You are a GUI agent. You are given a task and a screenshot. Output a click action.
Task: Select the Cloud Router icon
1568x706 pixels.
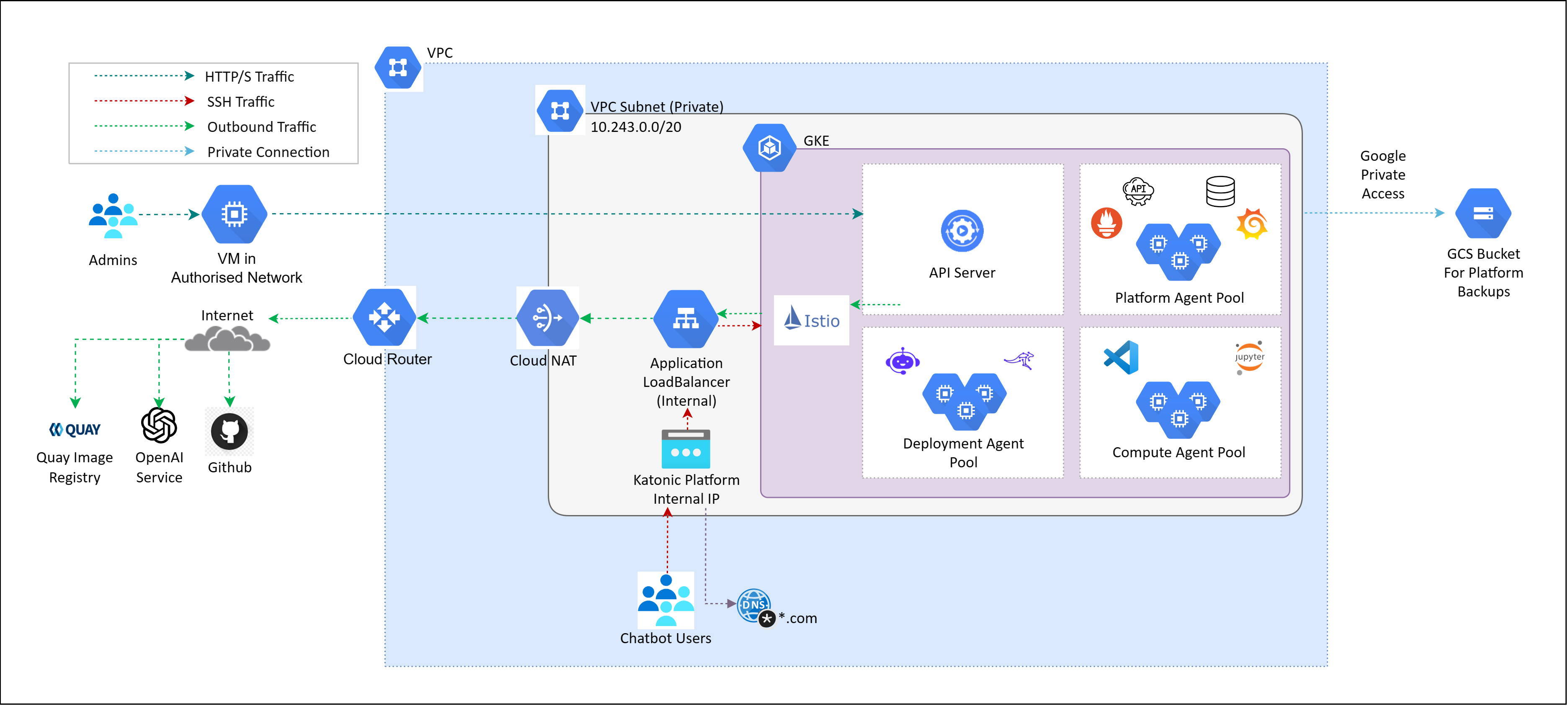pyautogui.click(x=385, y=318)
